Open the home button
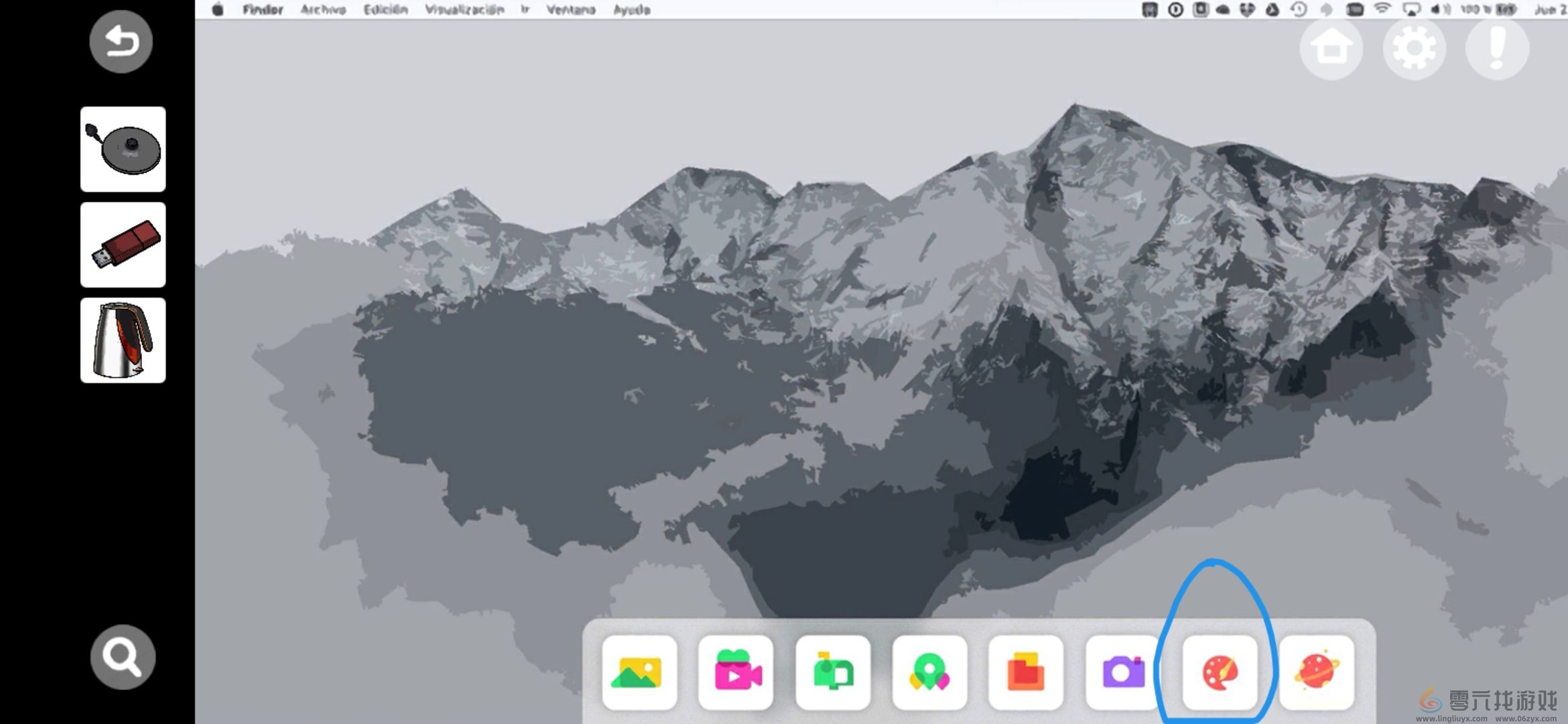 (1331, 48)
